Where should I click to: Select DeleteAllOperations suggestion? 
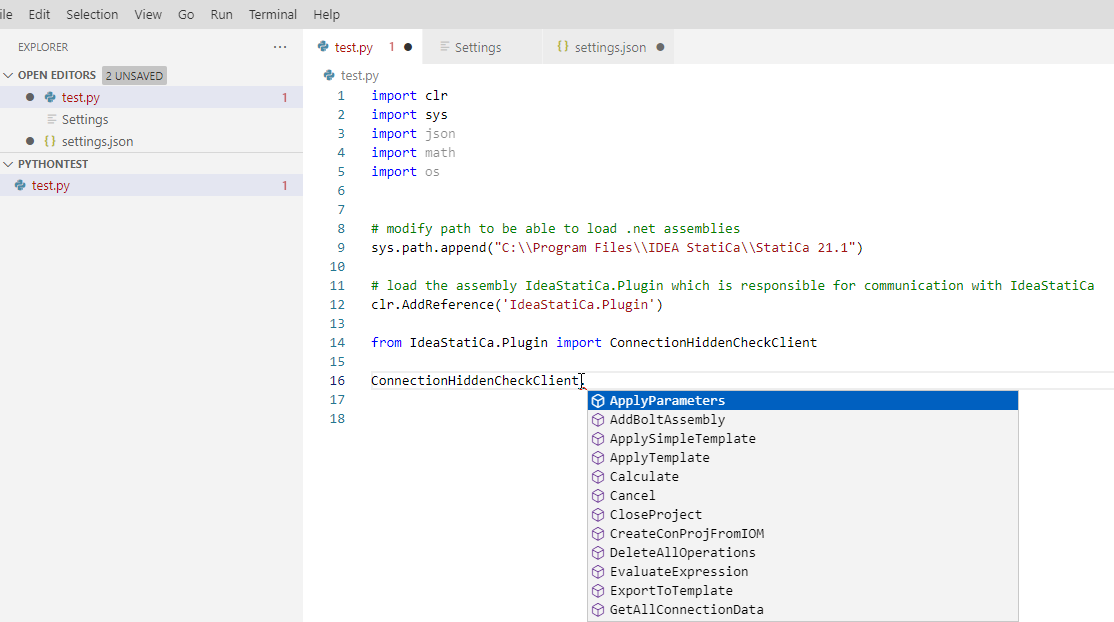803,553
